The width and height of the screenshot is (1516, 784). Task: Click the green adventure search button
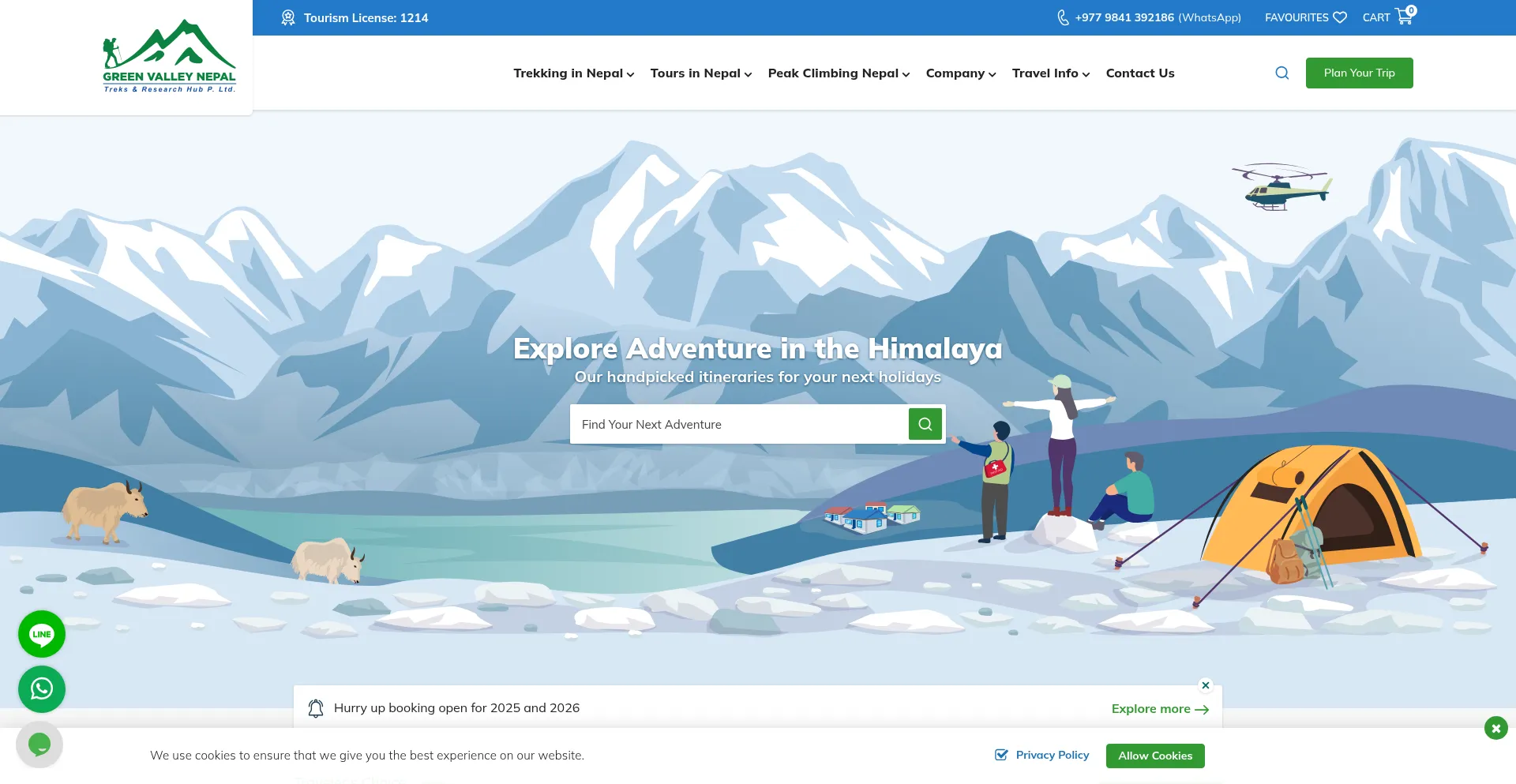coord(925,424)
